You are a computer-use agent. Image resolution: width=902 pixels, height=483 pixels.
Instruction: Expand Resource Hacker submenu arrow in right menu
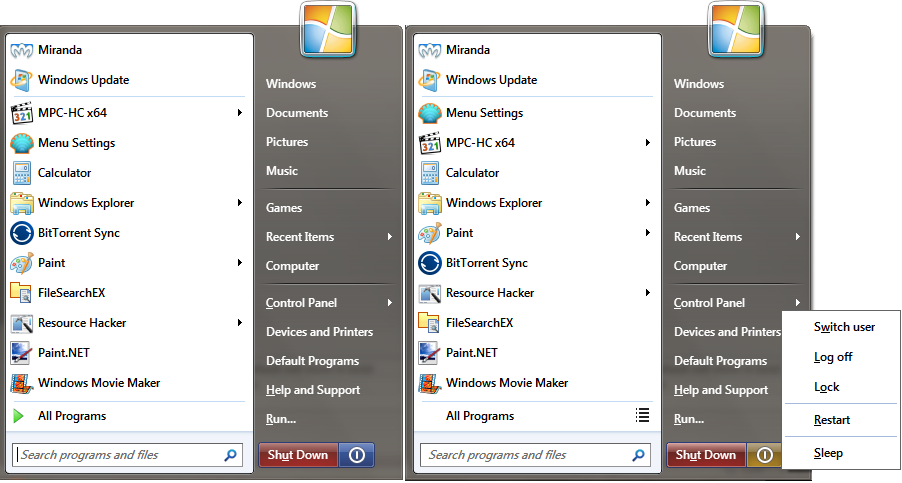point(648,293)
